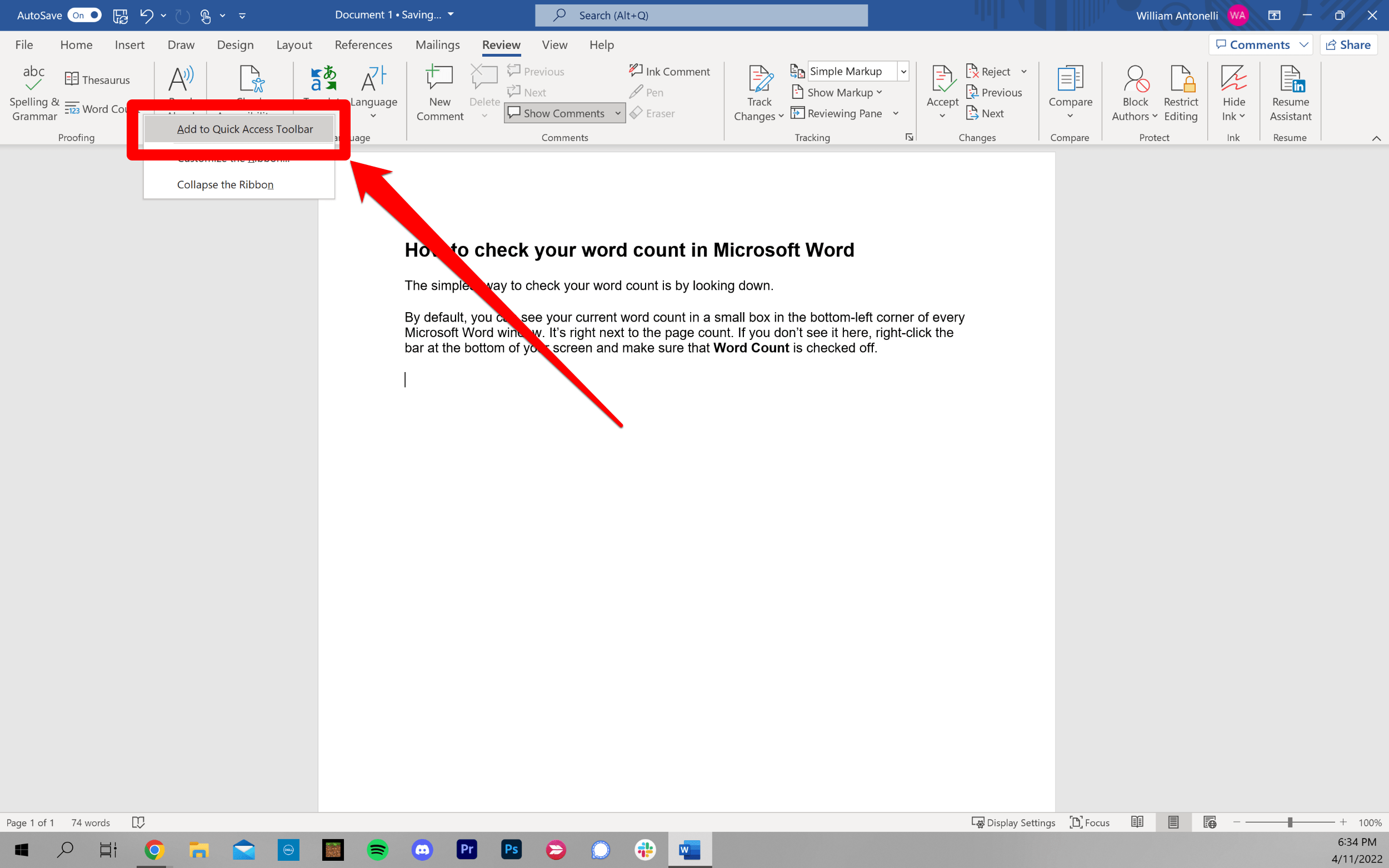Image resolution: width=1389 pixels, height=868 pixels.
Task: Open the Thesaurus tool
Action: [x=98, y=80]
